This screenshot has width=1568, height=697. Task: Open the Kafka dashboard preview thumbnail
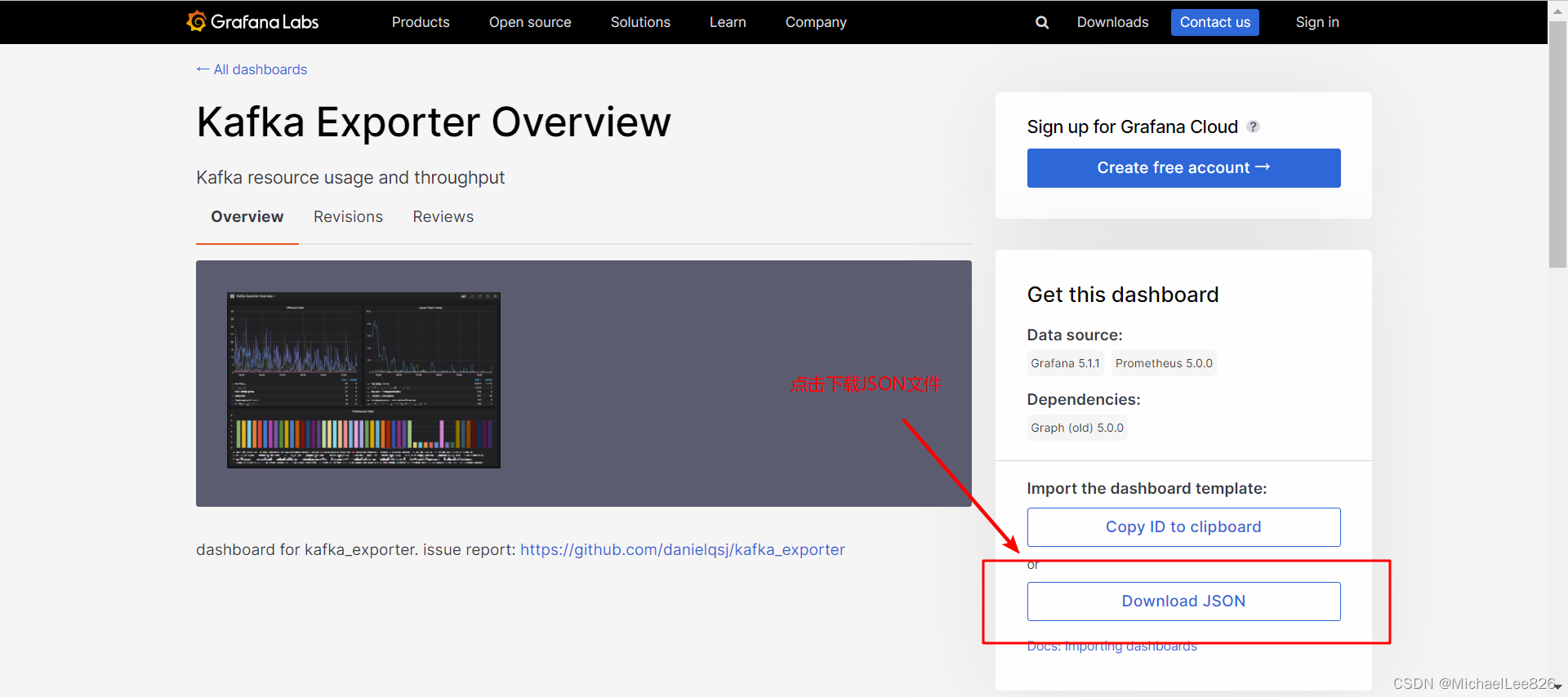click(363, 380)
